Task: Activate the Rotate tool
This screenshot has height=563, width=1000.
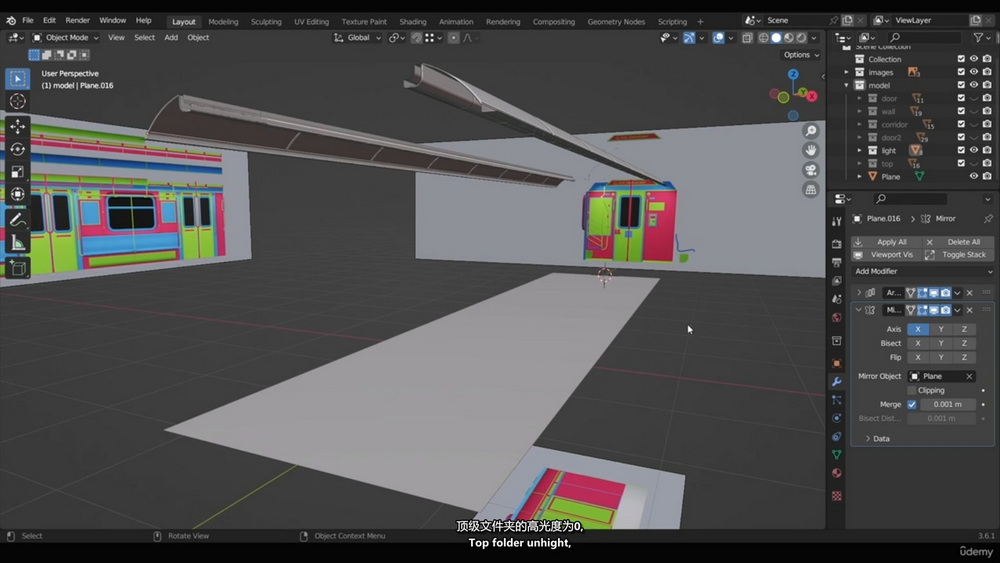Action: coord(17,149)
